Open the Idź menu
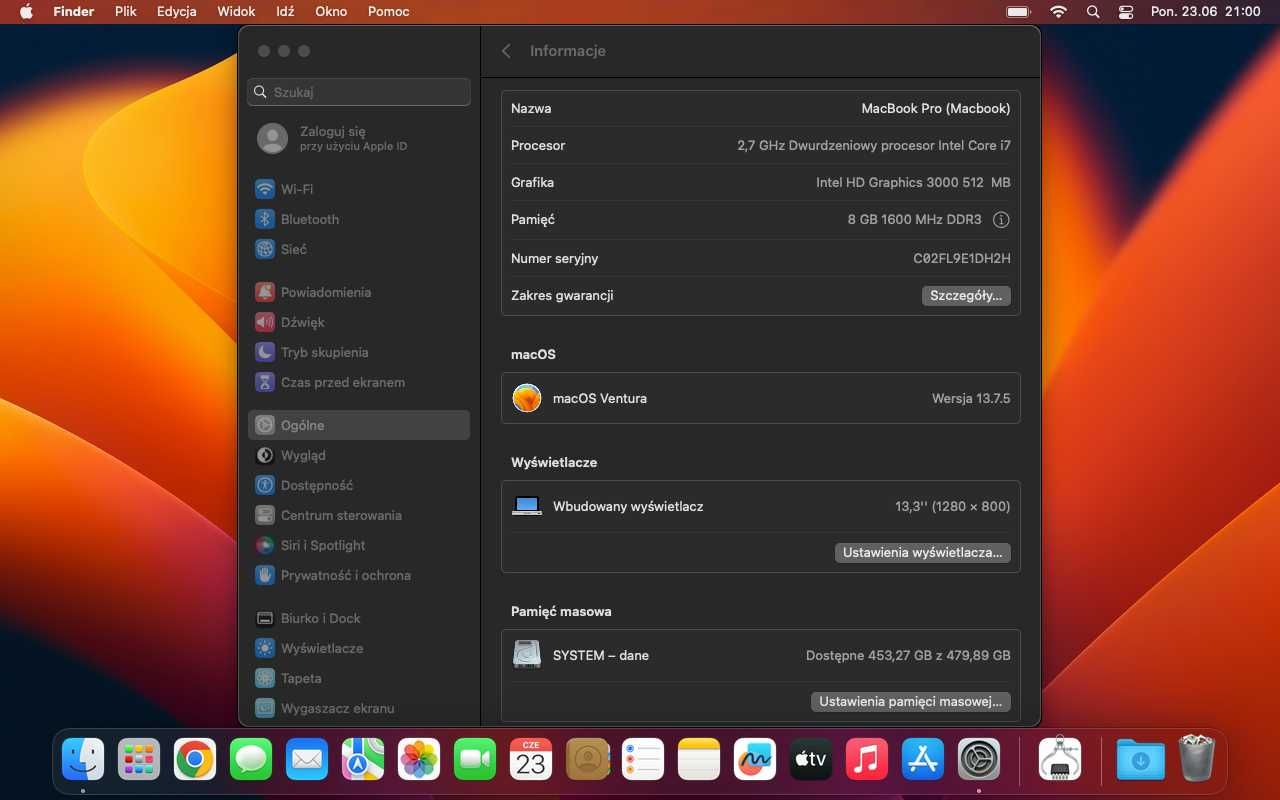Viewport: 1280px width, 800px height. pos(285,12)
